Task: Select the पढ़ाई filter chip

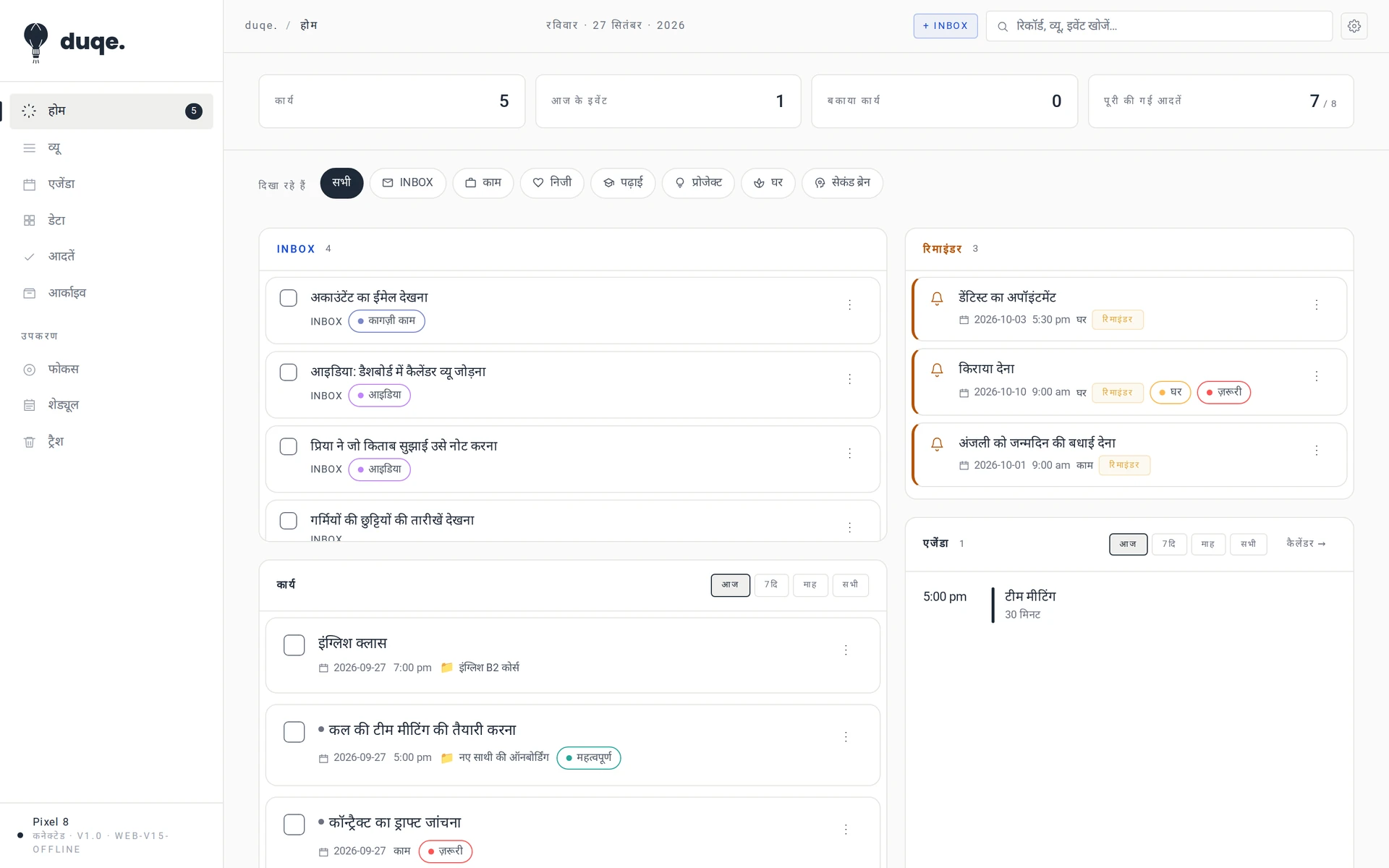Action: click(623, 183)
